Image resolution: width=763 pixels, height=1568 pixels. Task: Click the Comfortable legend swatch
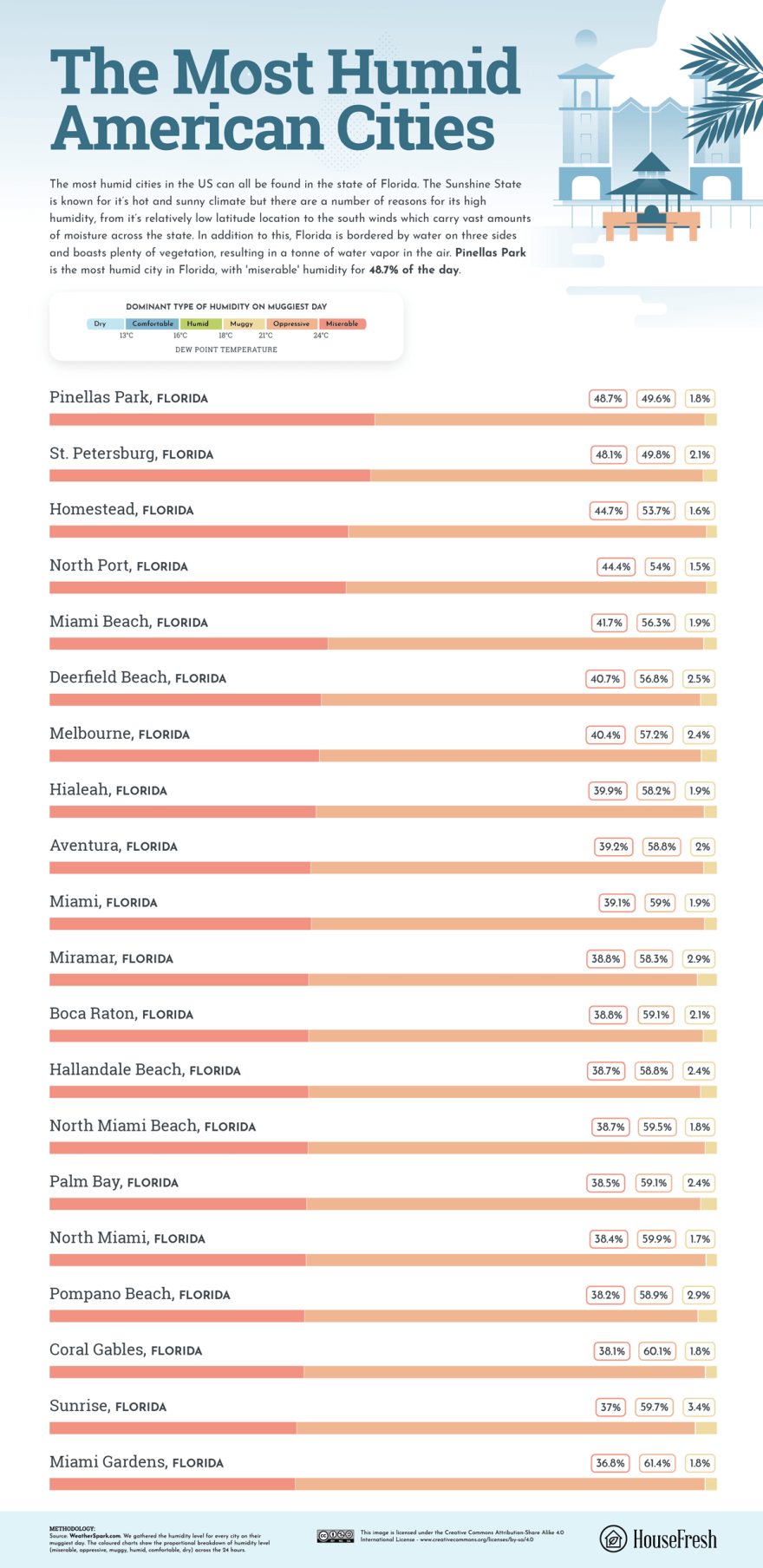click(153, 323)
